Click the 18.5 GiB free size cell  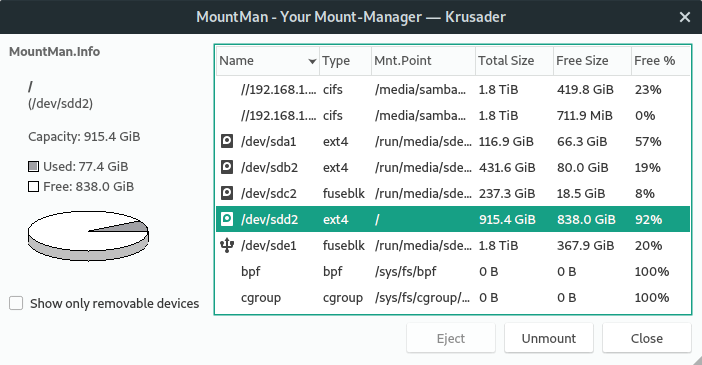581,193
